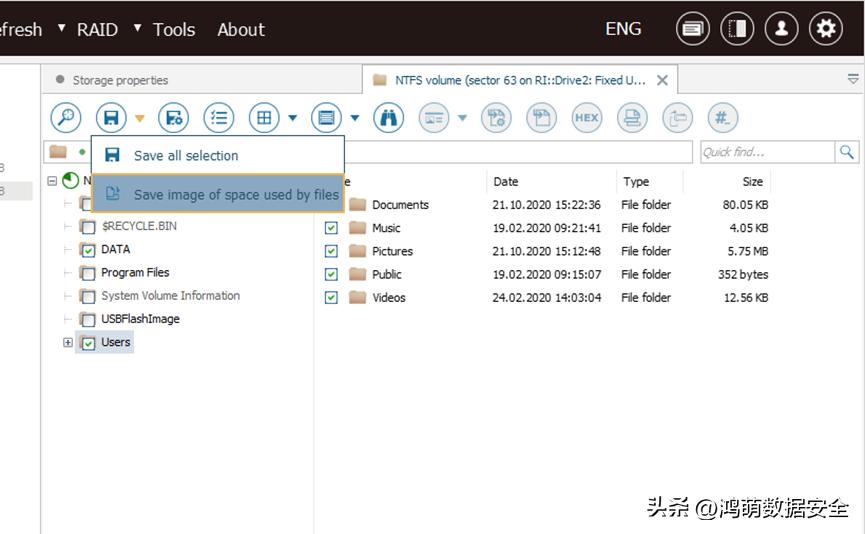
Task: Uncheck the DATA folder checkbox
Action: click(88, 250)
